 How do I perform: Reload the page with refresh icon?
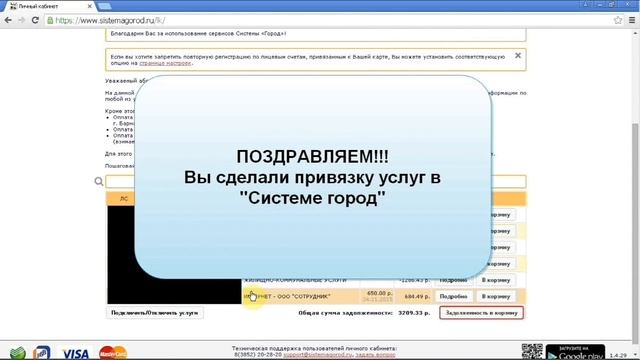35,20
